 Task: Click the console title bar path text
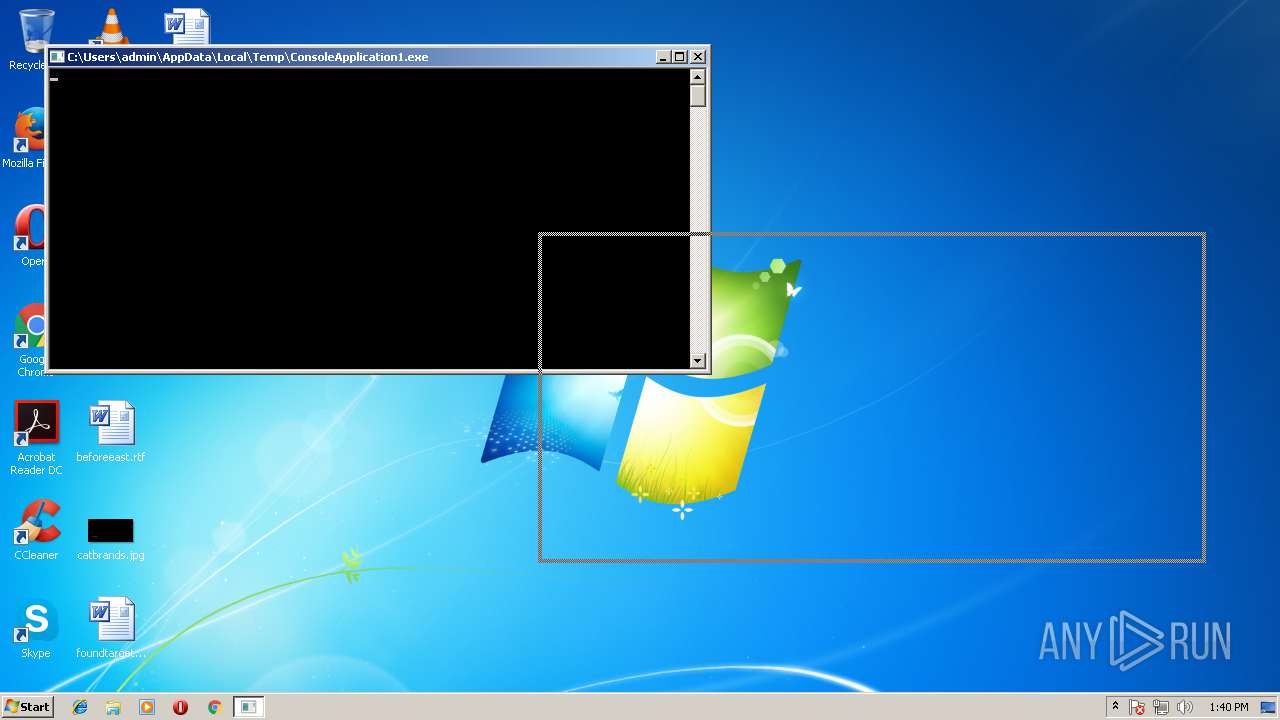248,57
